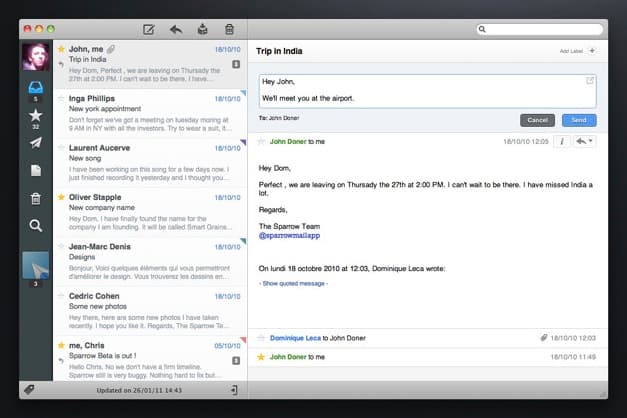This screenshot has width=627, height=418.
Task: Open sidebar search magnifier icon
Action: 36,226
